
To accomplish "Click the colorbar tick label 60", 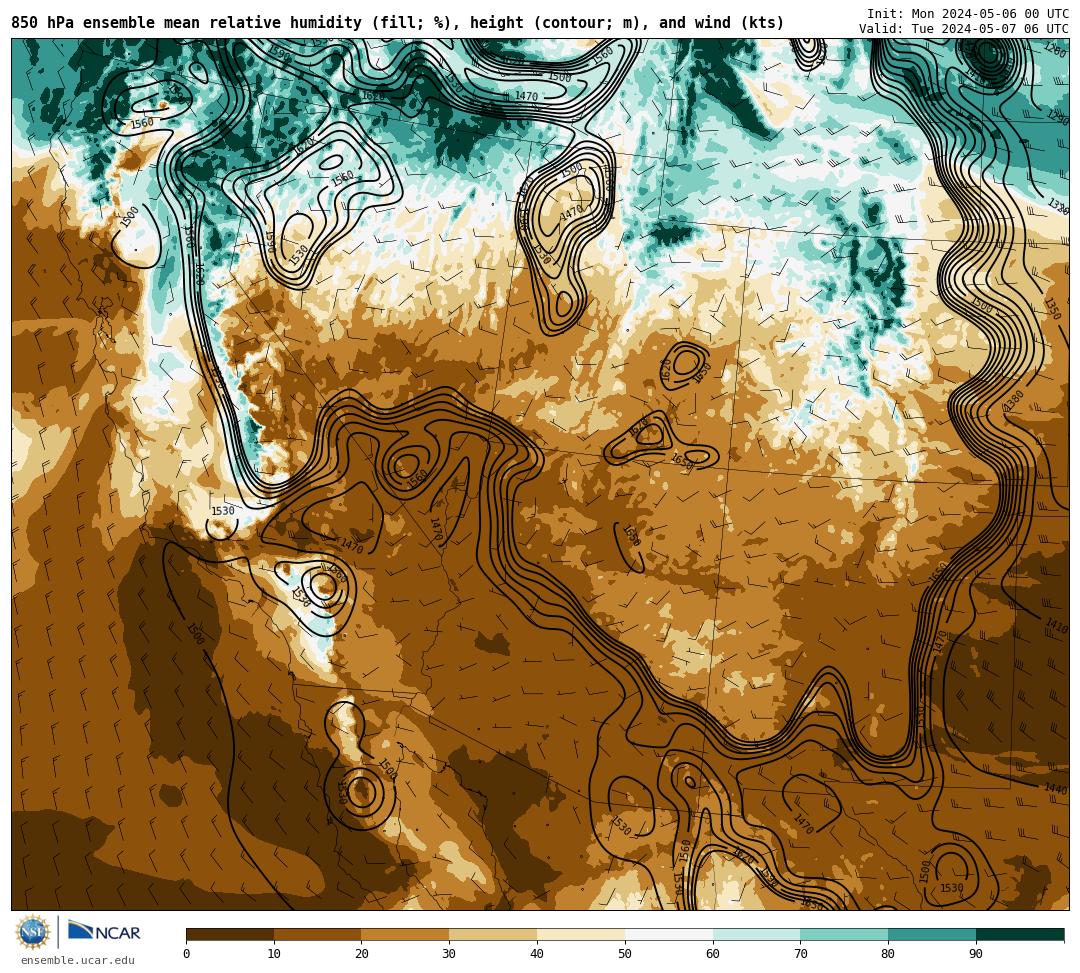I will click(713, 954).
